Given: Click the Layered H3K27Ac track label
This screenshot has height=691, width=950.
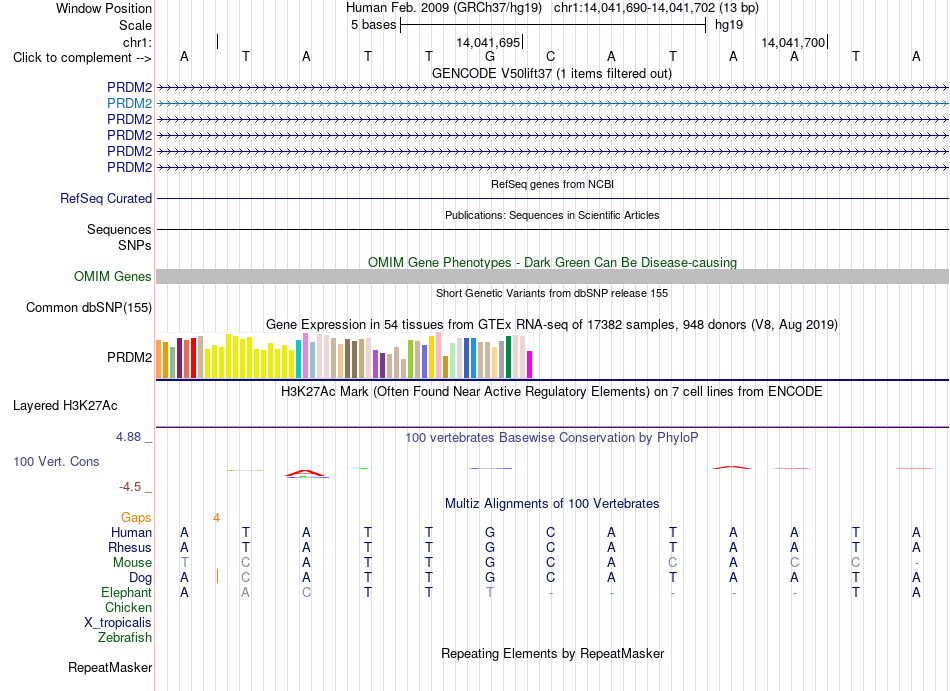Looking at the screenshot, I should 65,406.
